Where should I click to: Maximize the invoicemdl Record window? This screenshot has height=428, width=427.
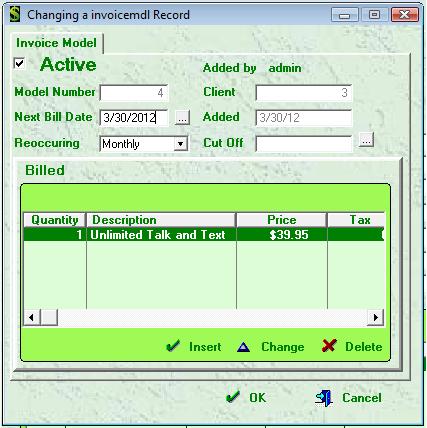[374, 15]
